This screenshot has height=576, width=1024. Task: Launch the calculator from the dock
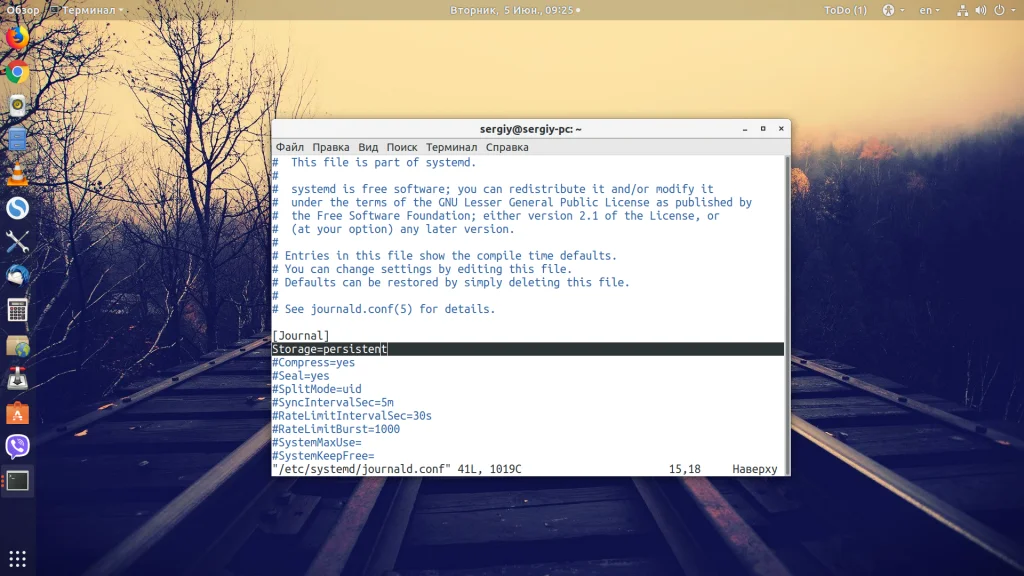17,310
